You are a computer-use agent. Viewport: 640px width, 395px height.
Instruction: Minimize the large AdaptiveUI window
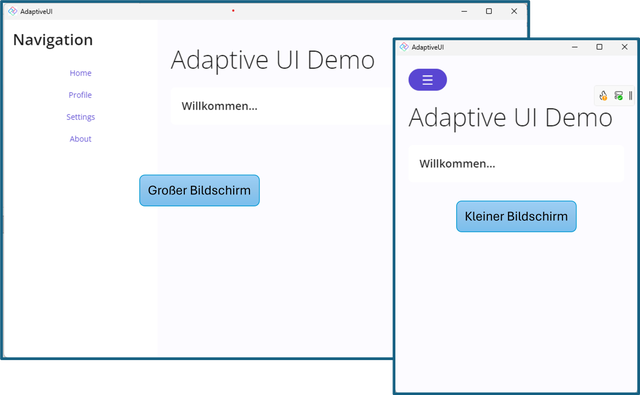click(x=464, y=11)
